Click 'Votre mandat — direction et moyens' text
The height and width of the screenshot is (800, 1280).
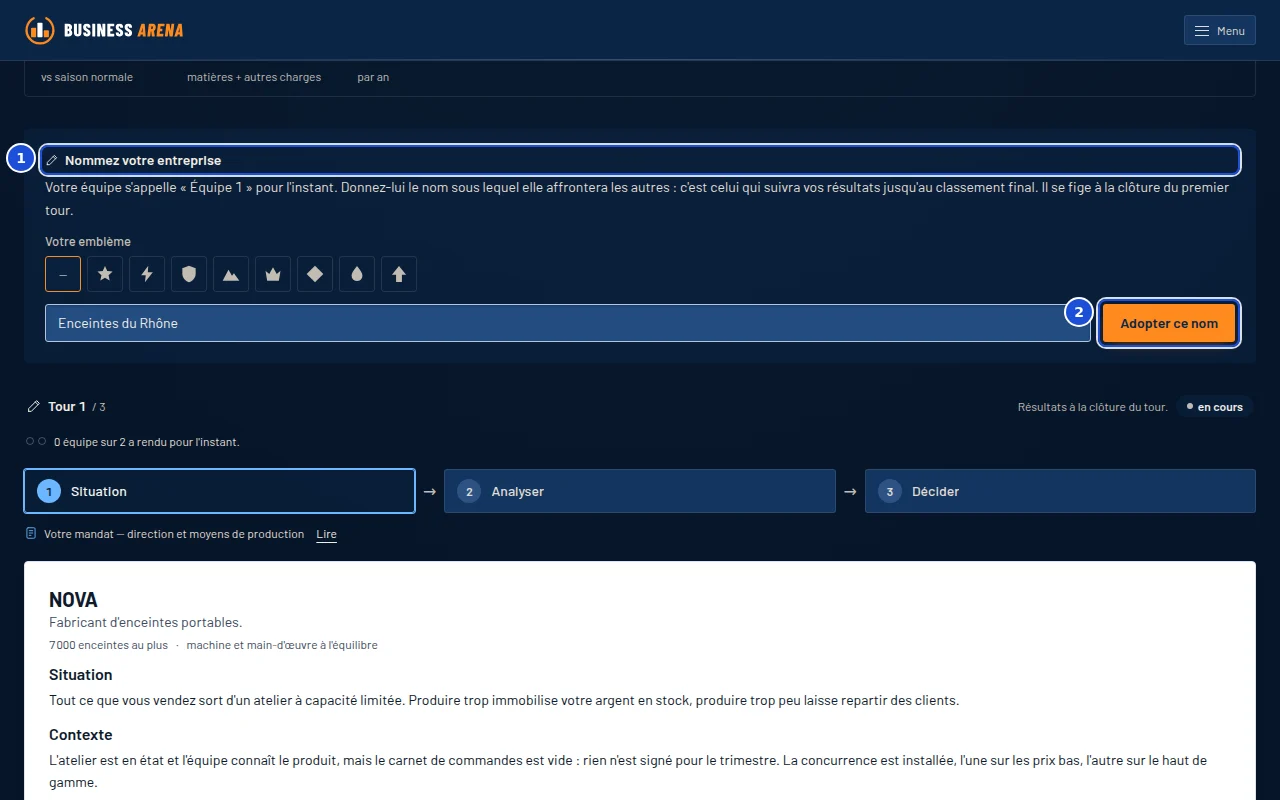174,534
